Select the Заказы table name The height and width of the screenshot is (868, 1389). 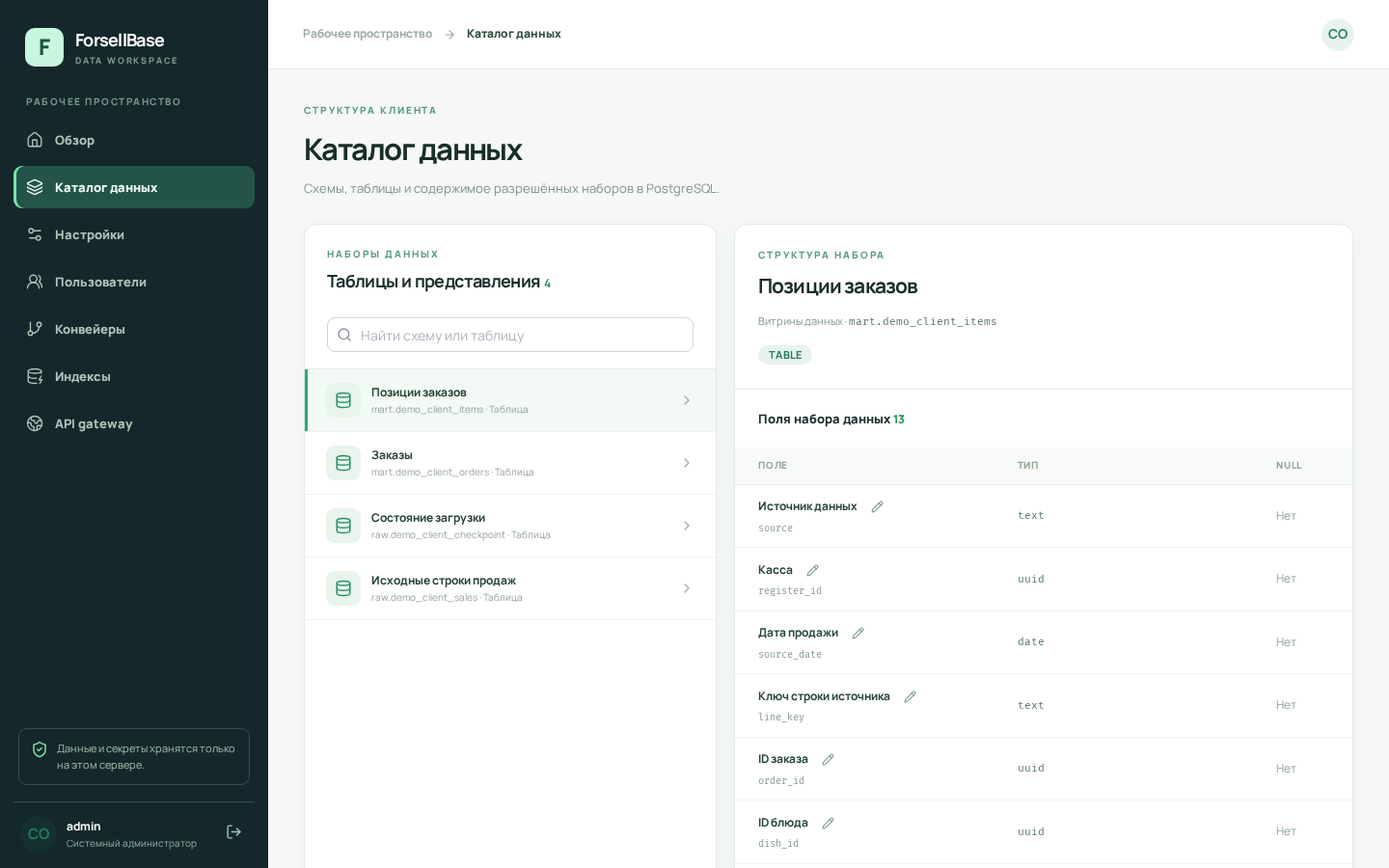[x=392, y=455]
